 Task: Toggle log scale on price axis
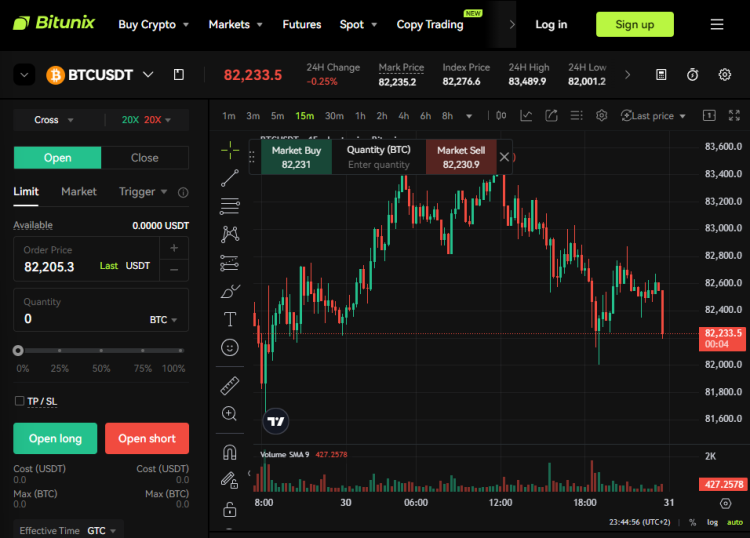point(712,522)
